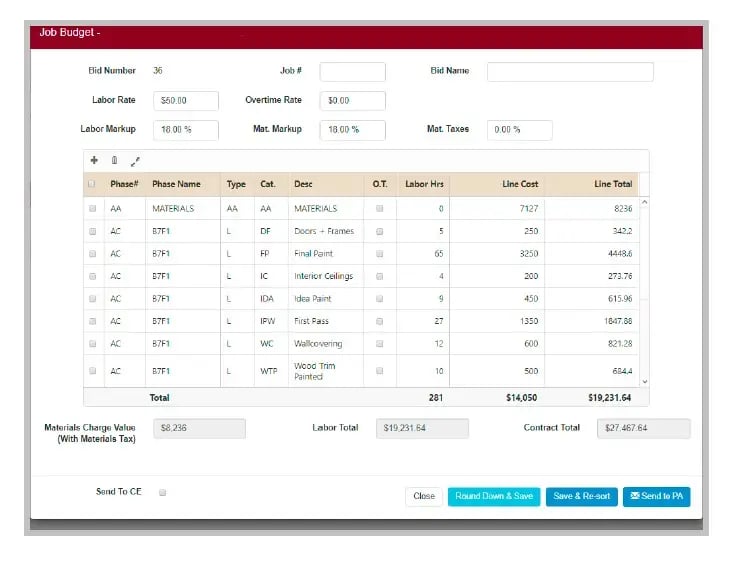Image resolution: width=738 pixels, height=564 pixels.
Task: Click the Labor Hrs column header
Action: [423, 184]
